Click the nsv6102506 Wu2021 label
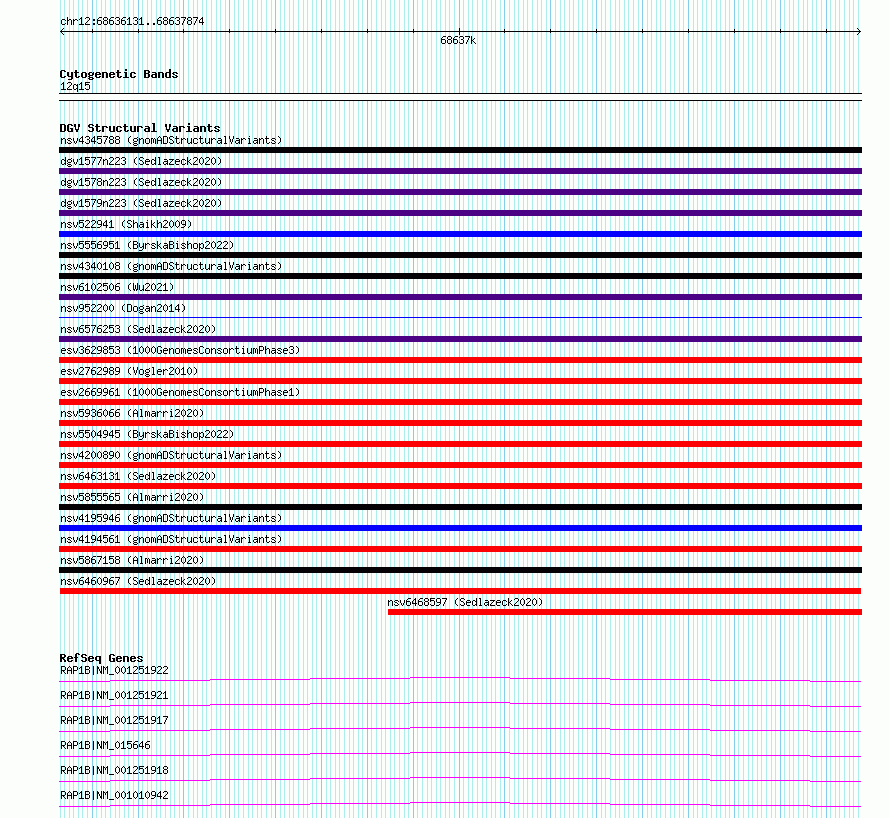Screen dimensions: 890x818 [x=117, y=287]
